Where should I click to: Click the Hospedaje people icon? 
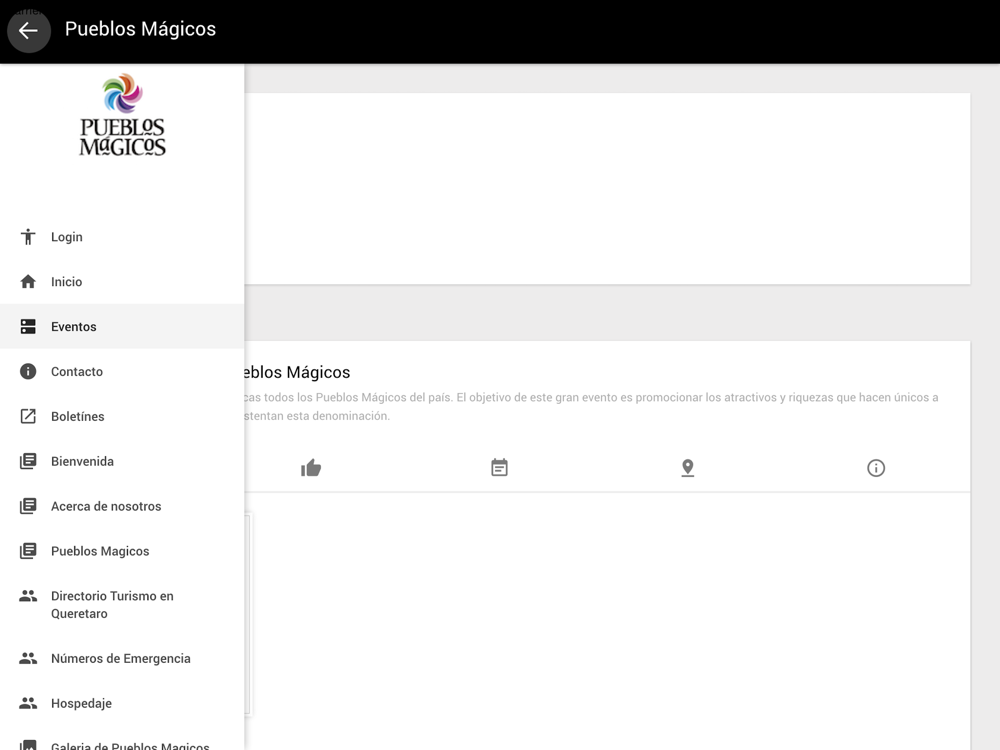[x=28, y=703]
